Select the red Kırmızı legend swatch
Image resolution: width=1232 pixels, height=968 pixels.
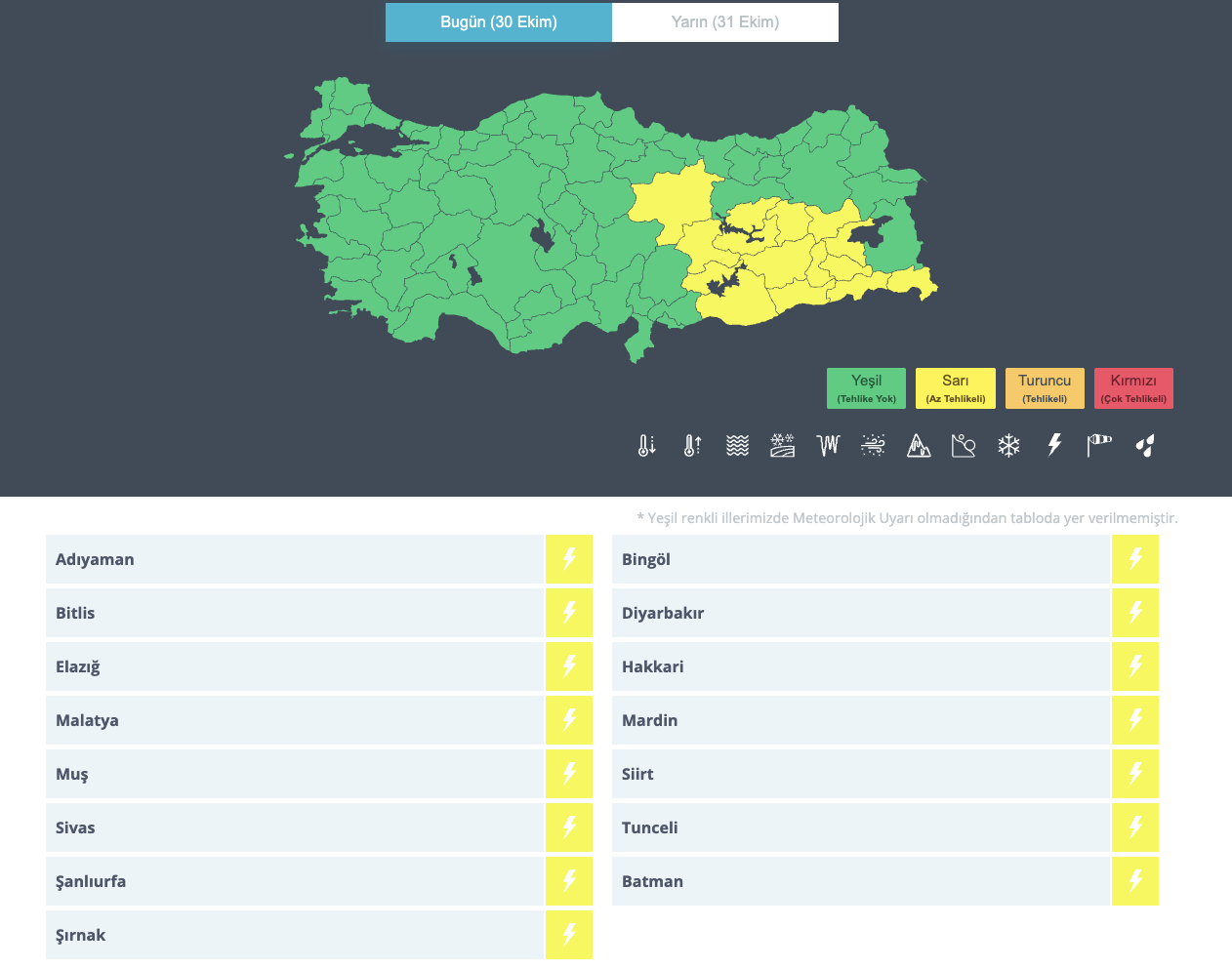[1133, 388]
